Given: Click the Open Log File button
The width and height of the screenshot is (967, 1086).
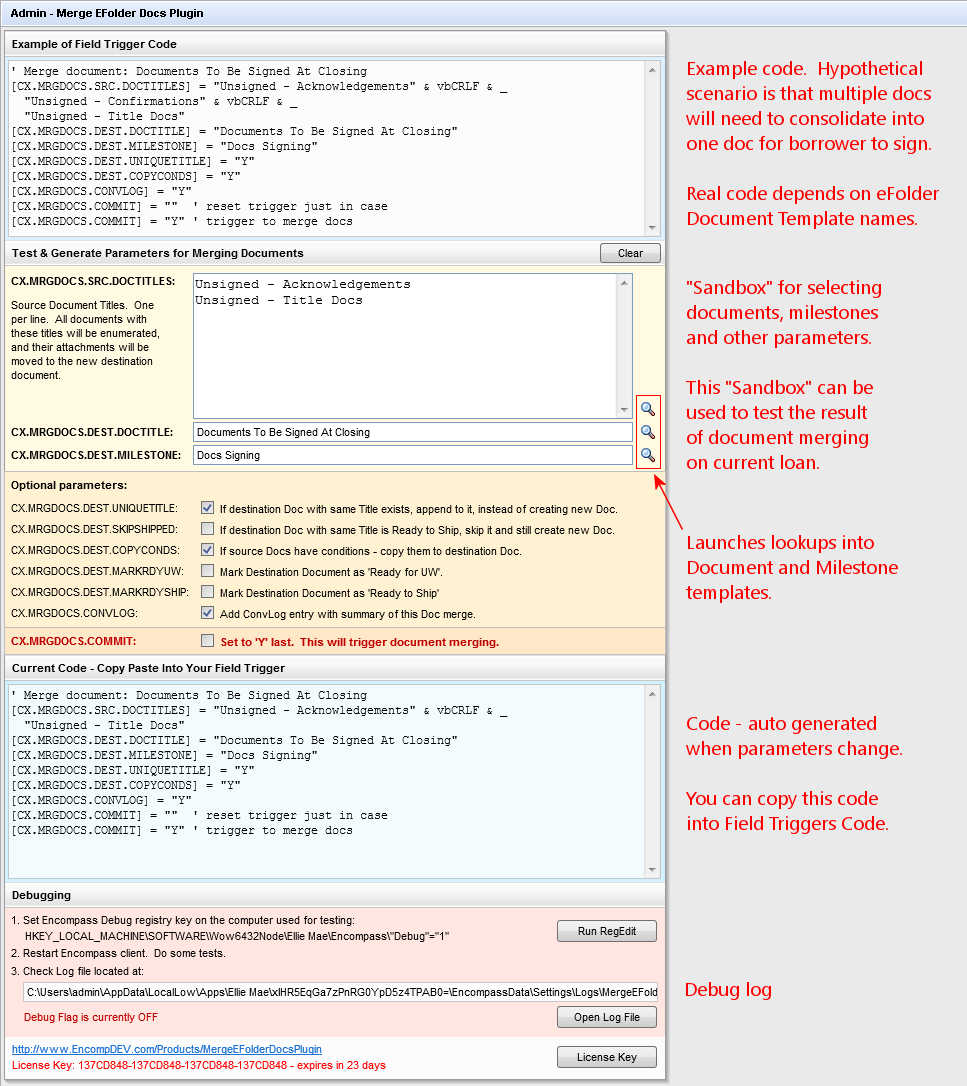Looking at the screenshot, I should tap(607, 1017).
